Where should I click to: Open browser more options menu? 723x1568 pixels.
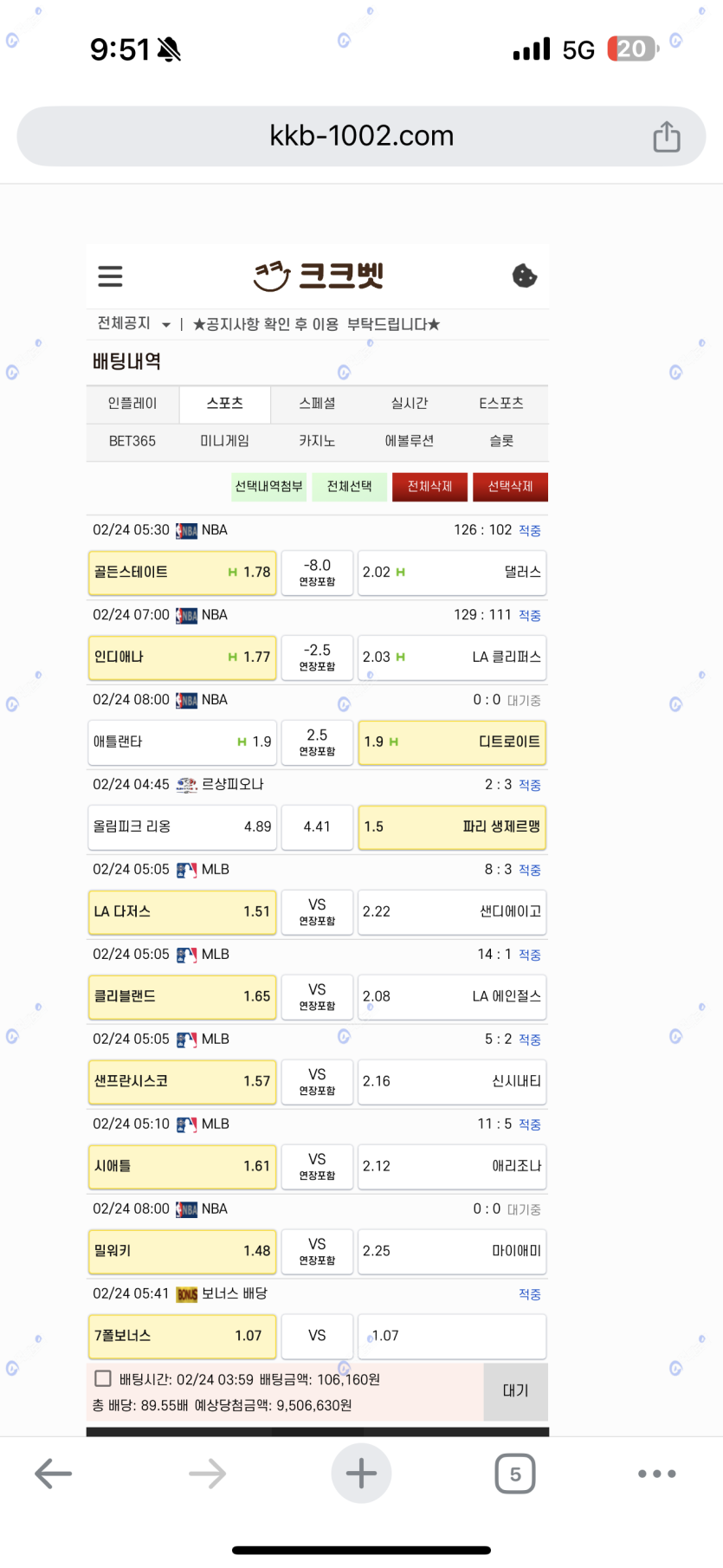(656, 1473)
